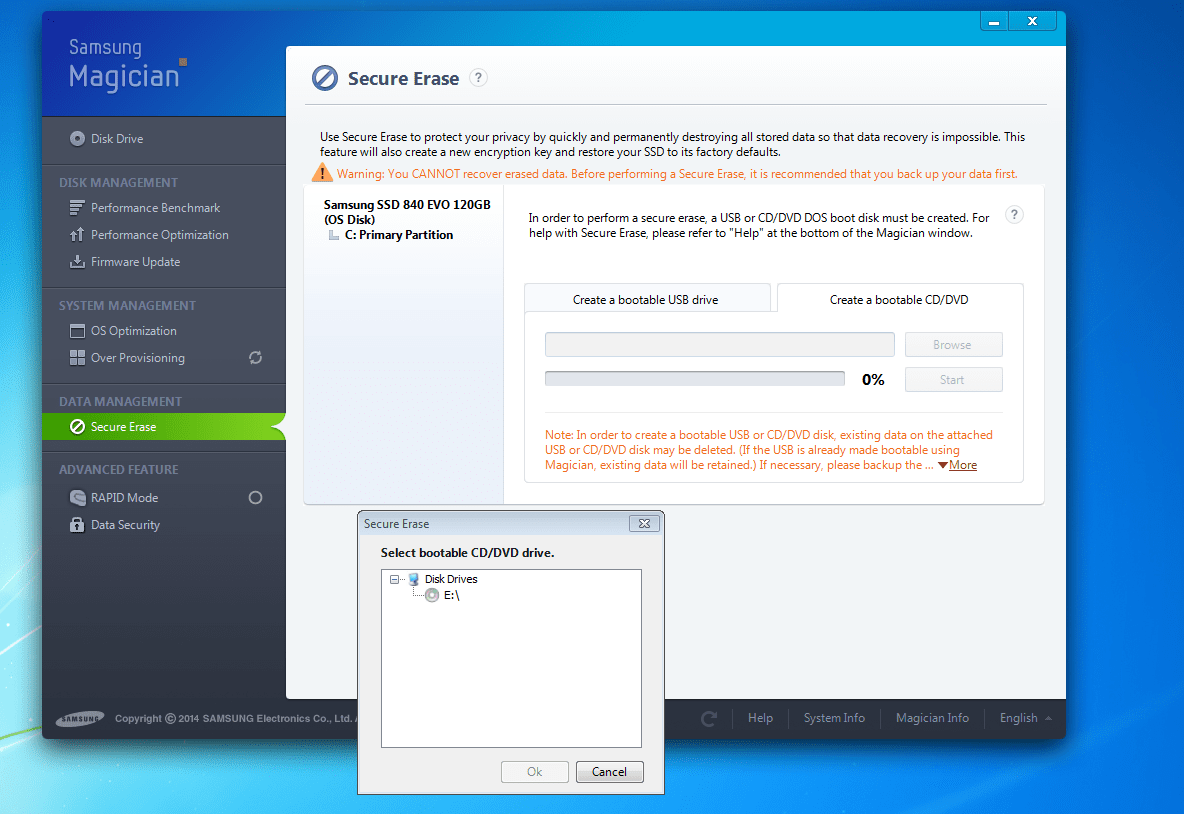Open Magician Info in footer
Image resolution: width=1184 pixels, height=814 pixels.
[933, 718]
